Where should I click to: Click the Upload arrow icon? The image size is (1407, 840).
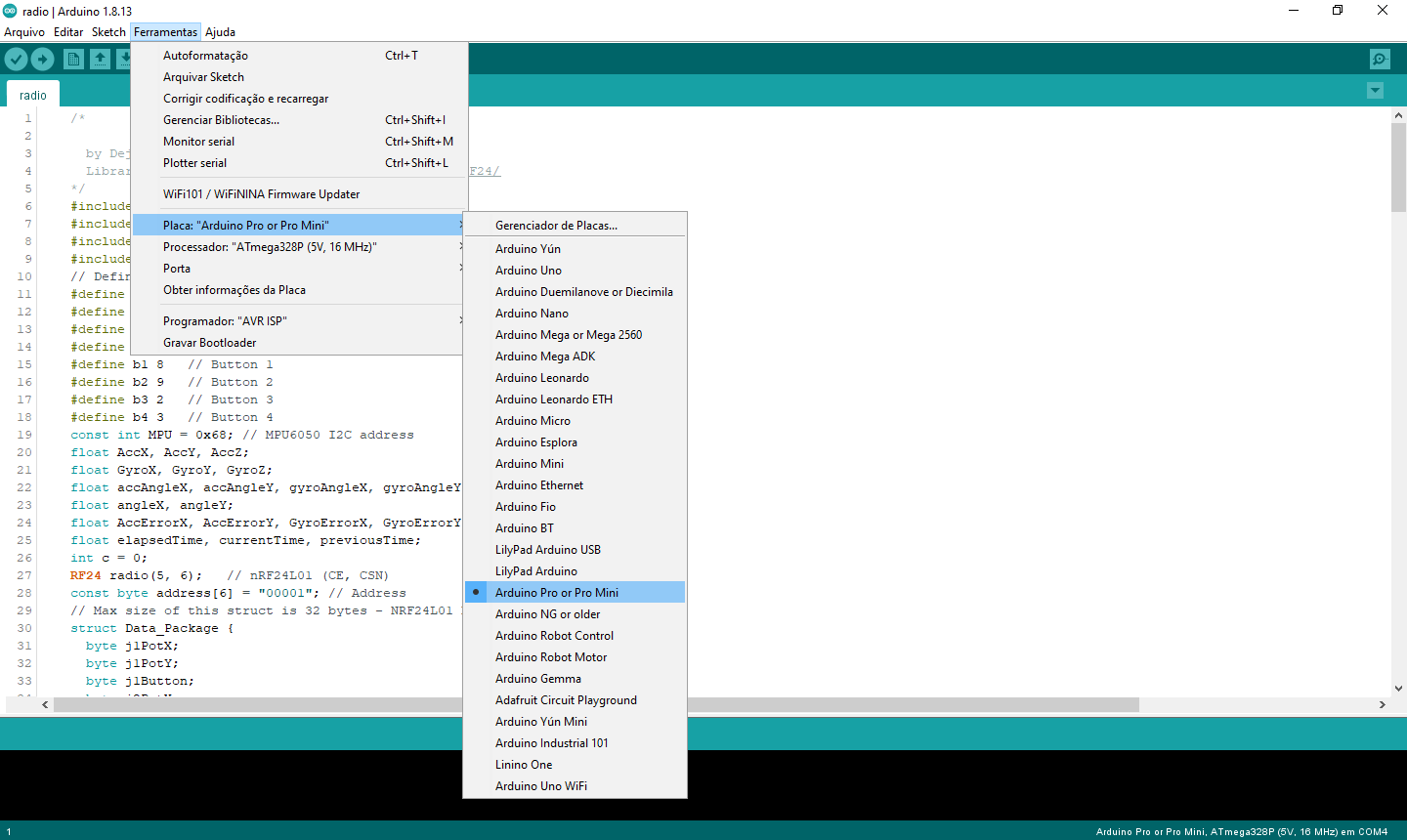42,60
